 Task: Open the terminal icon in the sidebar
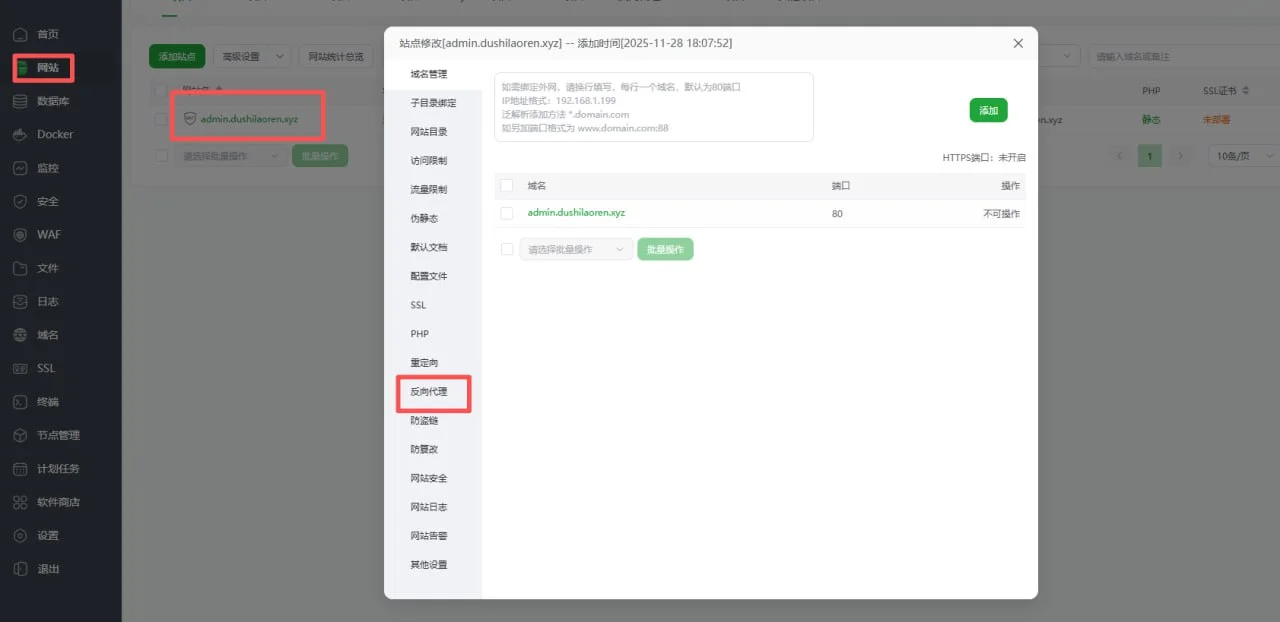(x=20, y=402)
